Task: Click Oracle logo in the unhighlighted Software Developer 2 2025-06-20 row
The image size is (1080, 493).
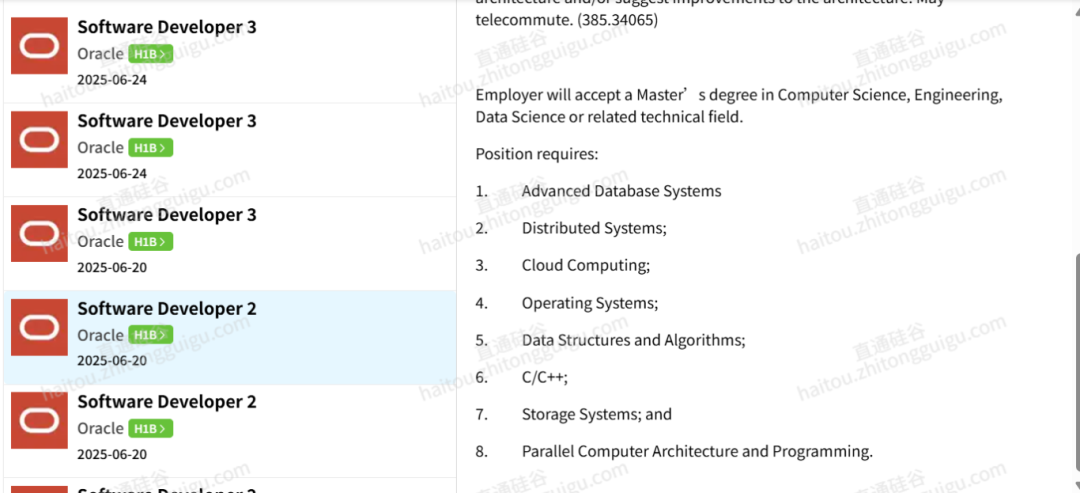Action: (x=39, y=421)
